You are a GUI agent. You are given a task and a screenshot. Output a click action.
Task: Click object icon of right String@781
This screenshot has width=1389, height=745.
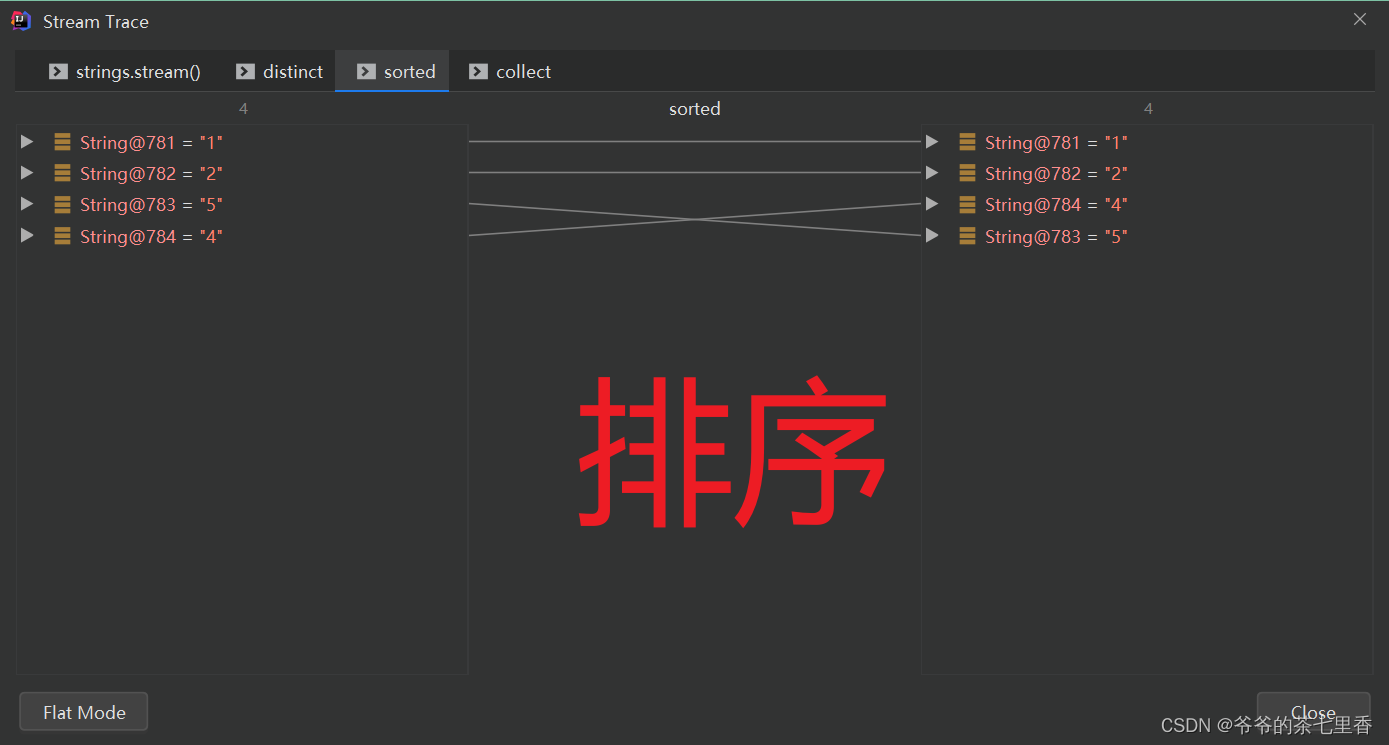tap(967, 142)
